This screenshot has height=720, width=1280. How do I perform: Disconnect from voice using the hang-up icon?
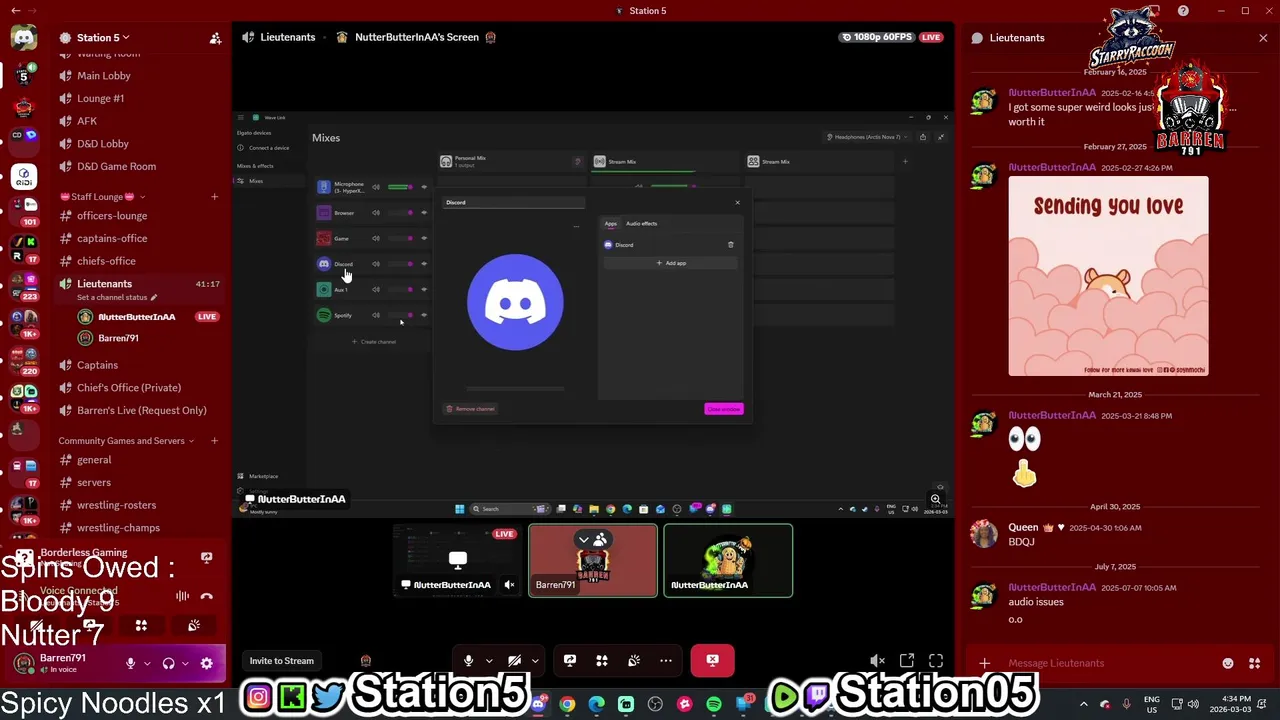point(206,596)
